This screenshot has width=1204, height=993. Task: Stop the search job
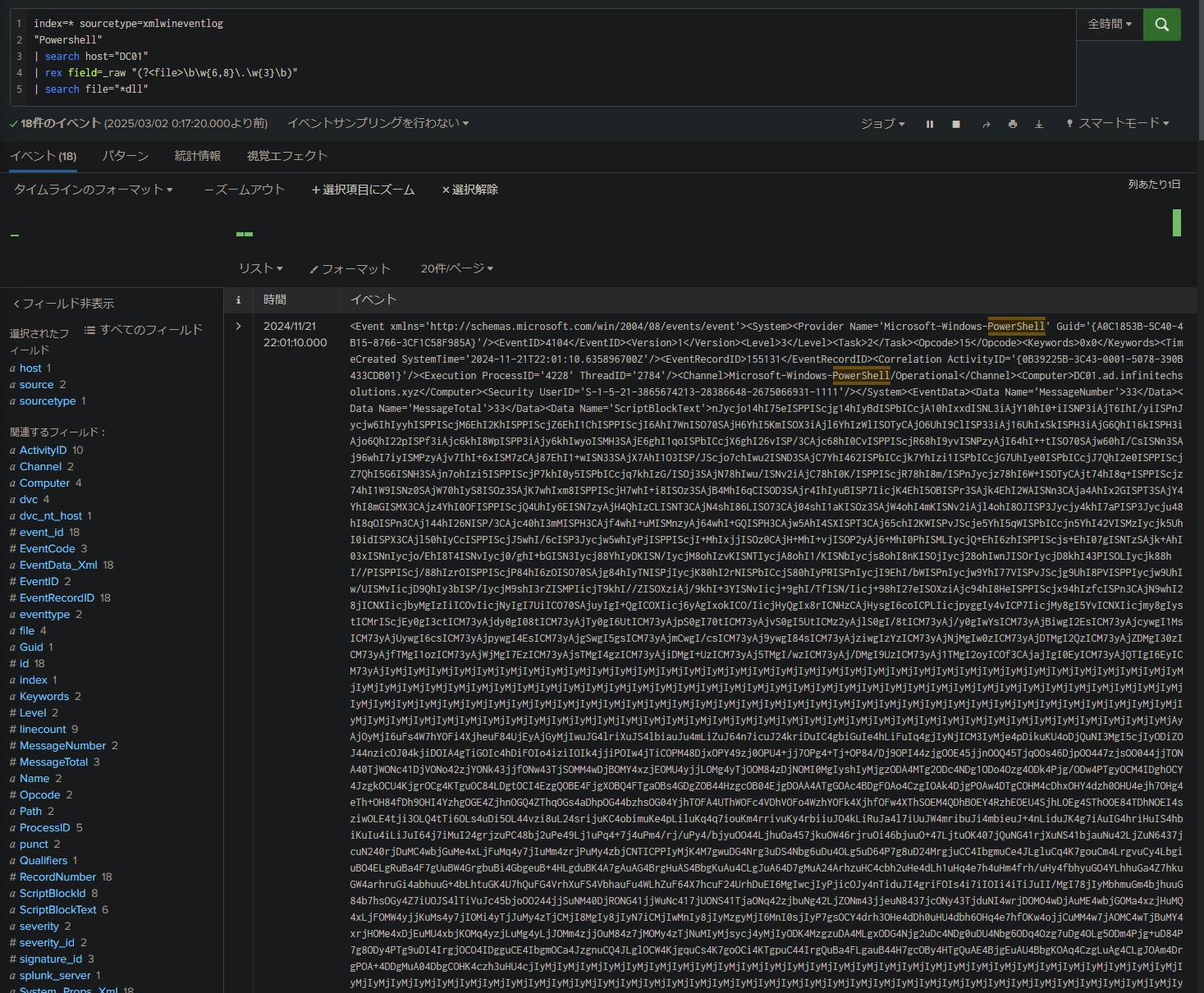(956, 124)
